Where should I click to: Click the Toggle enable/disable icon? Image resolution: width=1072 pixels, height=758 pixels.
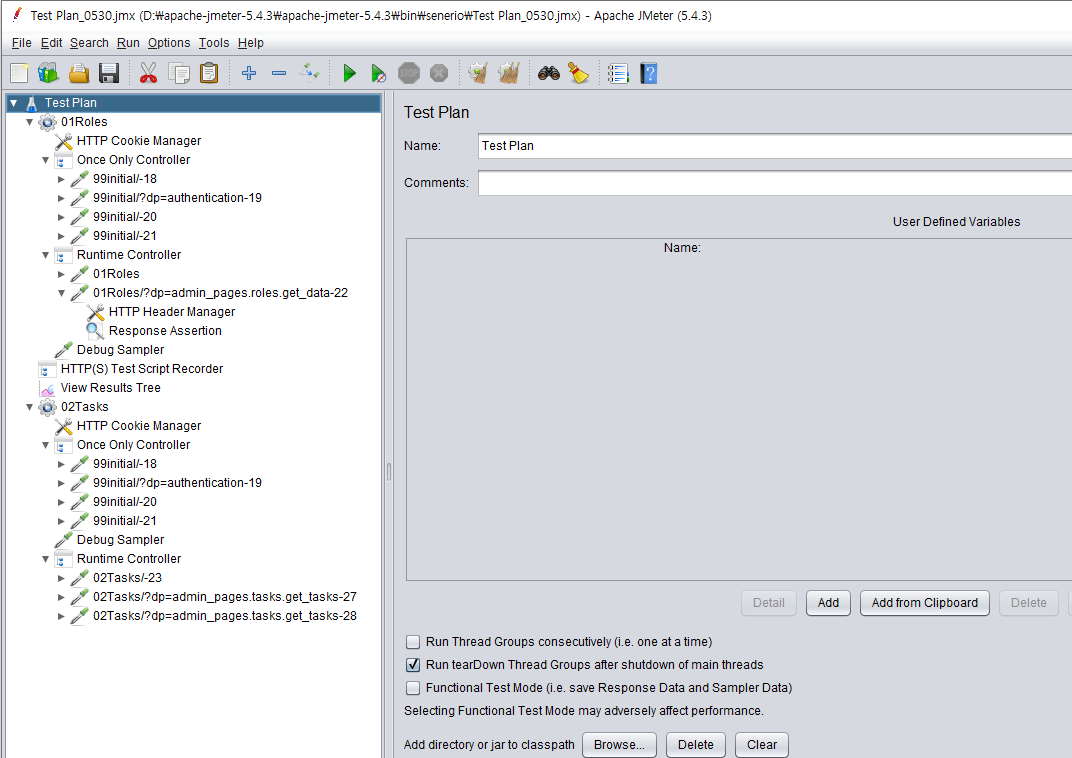[309, 73]
